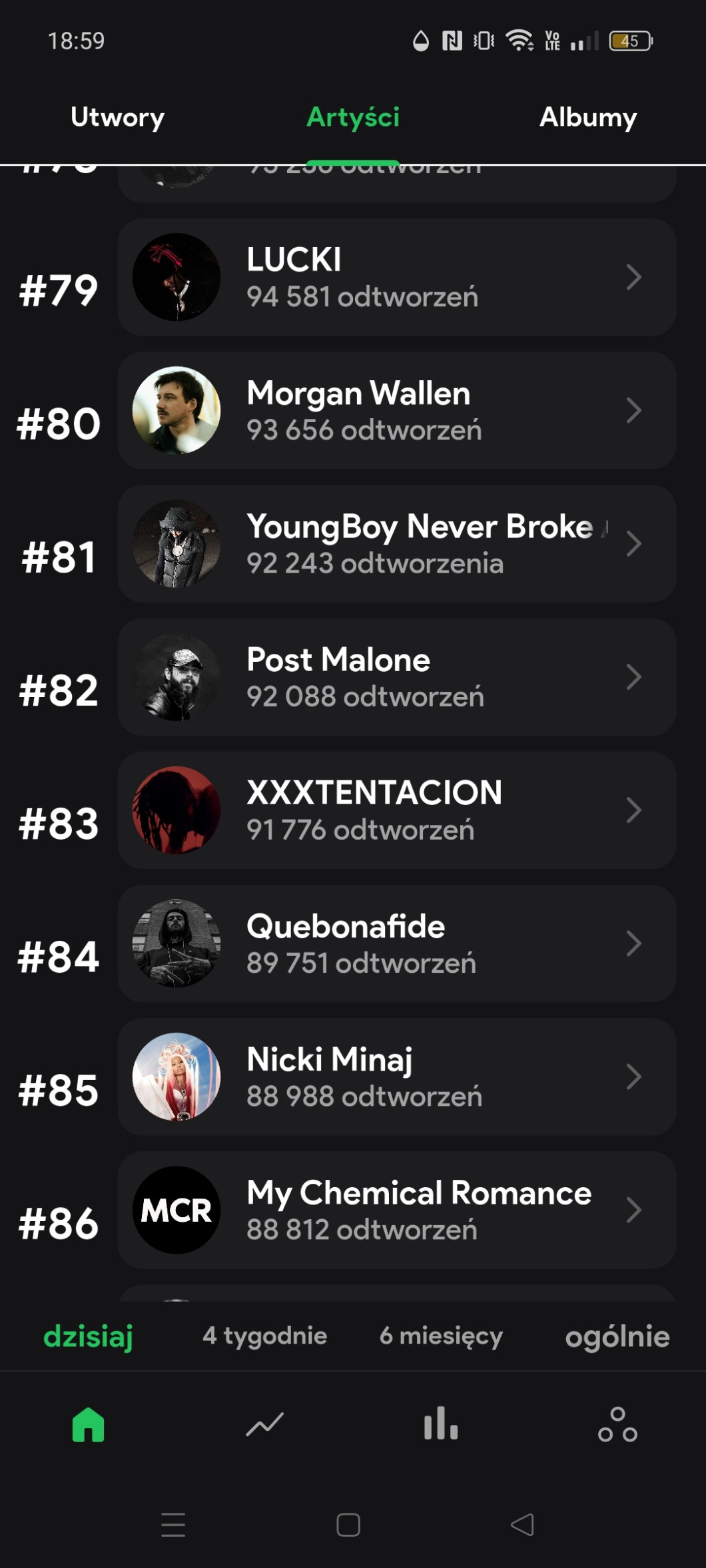Expand the Post Malone chevron arrow

coord(633,677)
